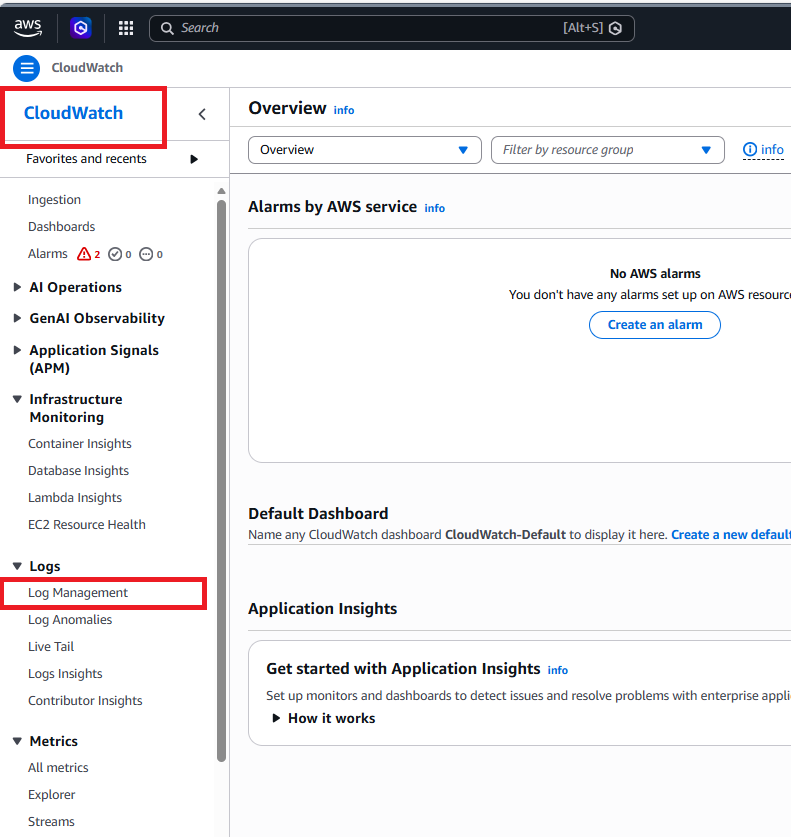791x837 pixels.
Task: Click the Create a new default link
Action: pos(730,535)
